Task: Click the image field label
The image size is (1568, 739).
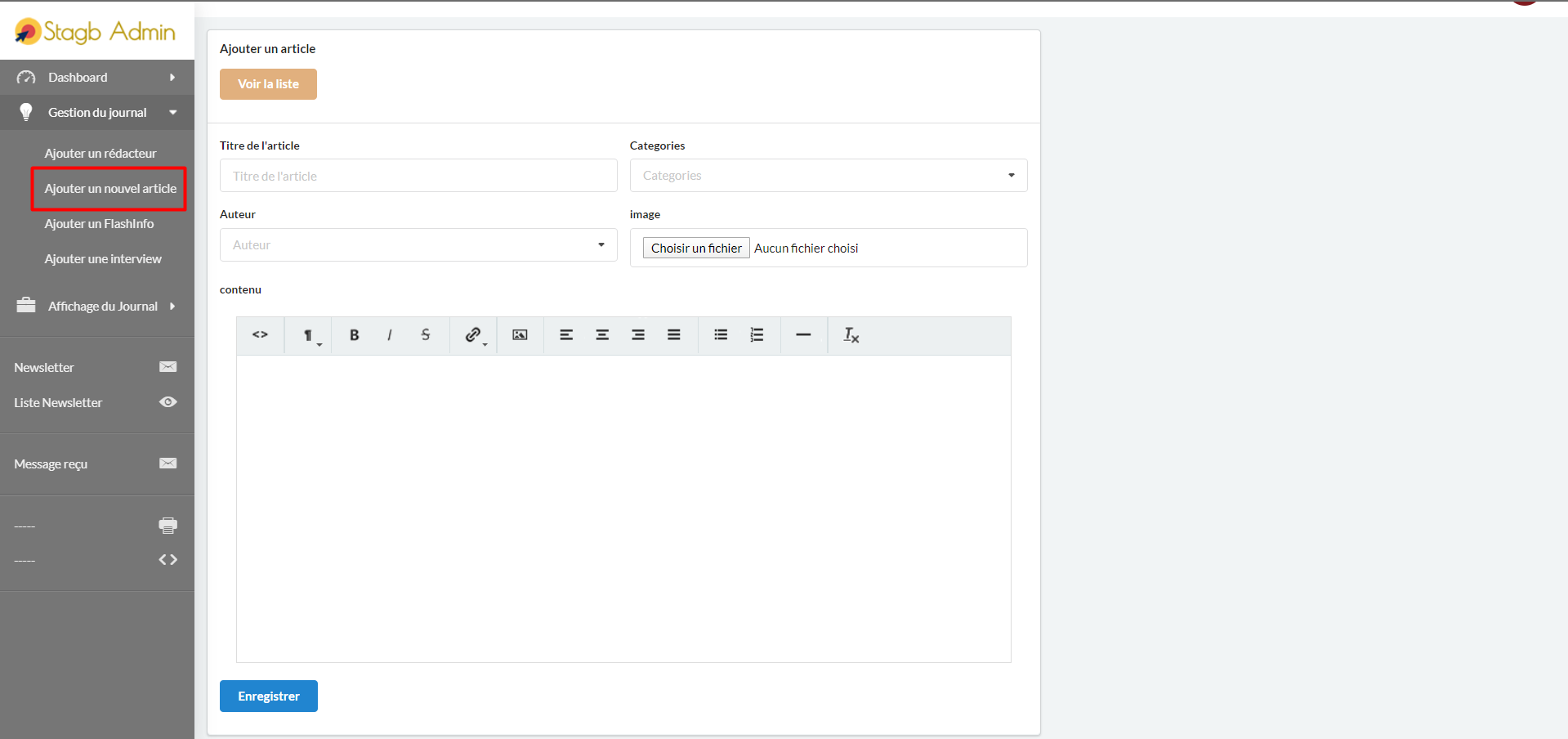Action: (645, 214)
